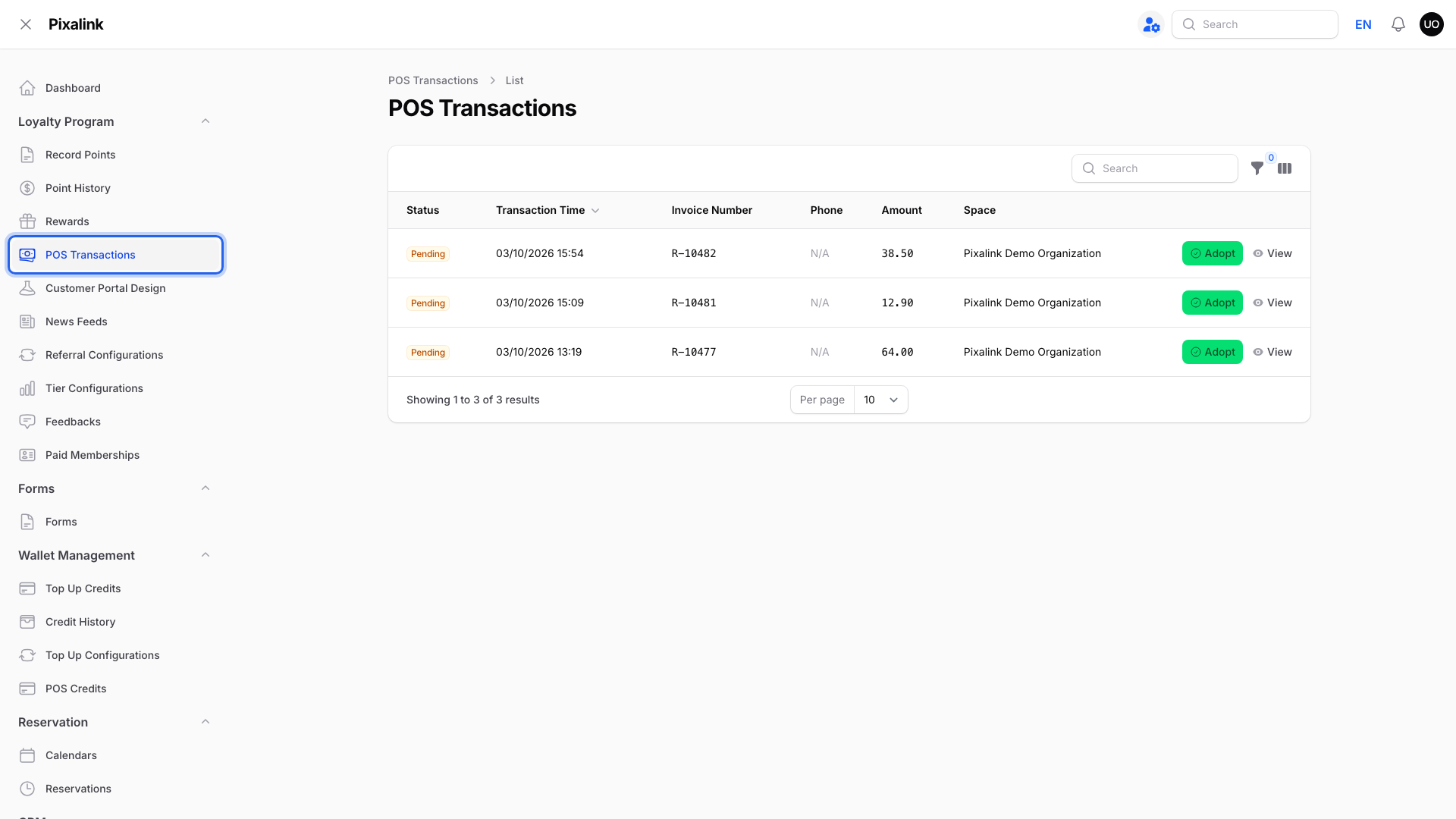Click the Dashboard home icon
The height and width of the screenshot is (819, 1456).
[27, 88]
